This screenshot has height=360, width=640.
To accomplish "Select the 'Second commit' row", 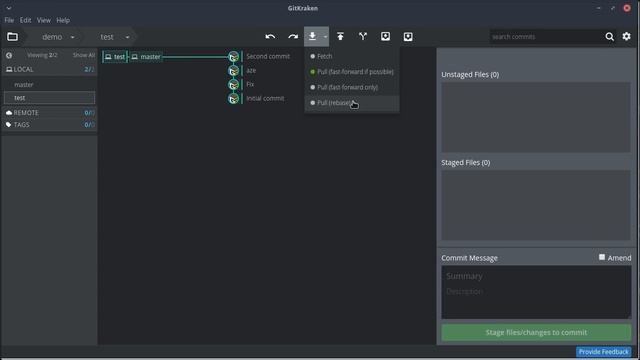I will click(268, 56).
